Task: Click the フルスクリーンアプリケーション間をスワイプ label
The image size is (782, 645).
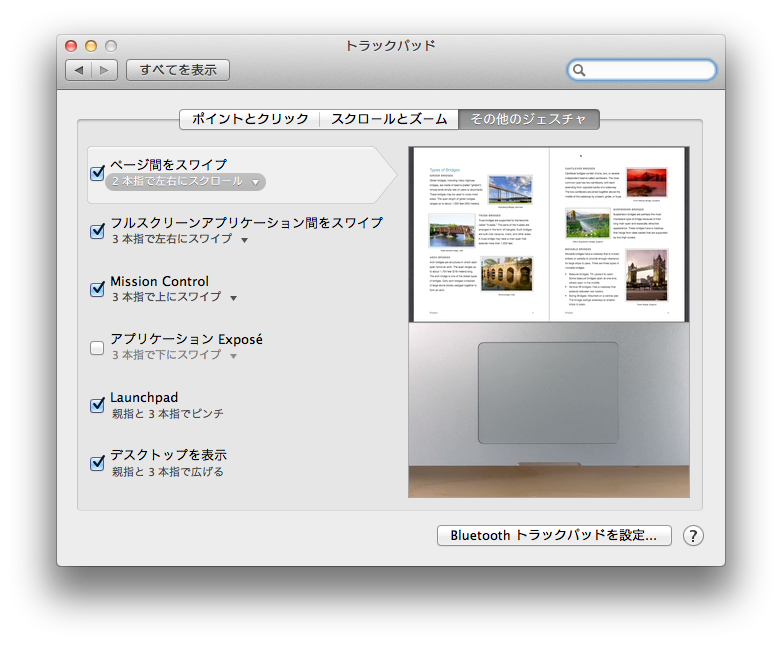Action: click(247, 222)
